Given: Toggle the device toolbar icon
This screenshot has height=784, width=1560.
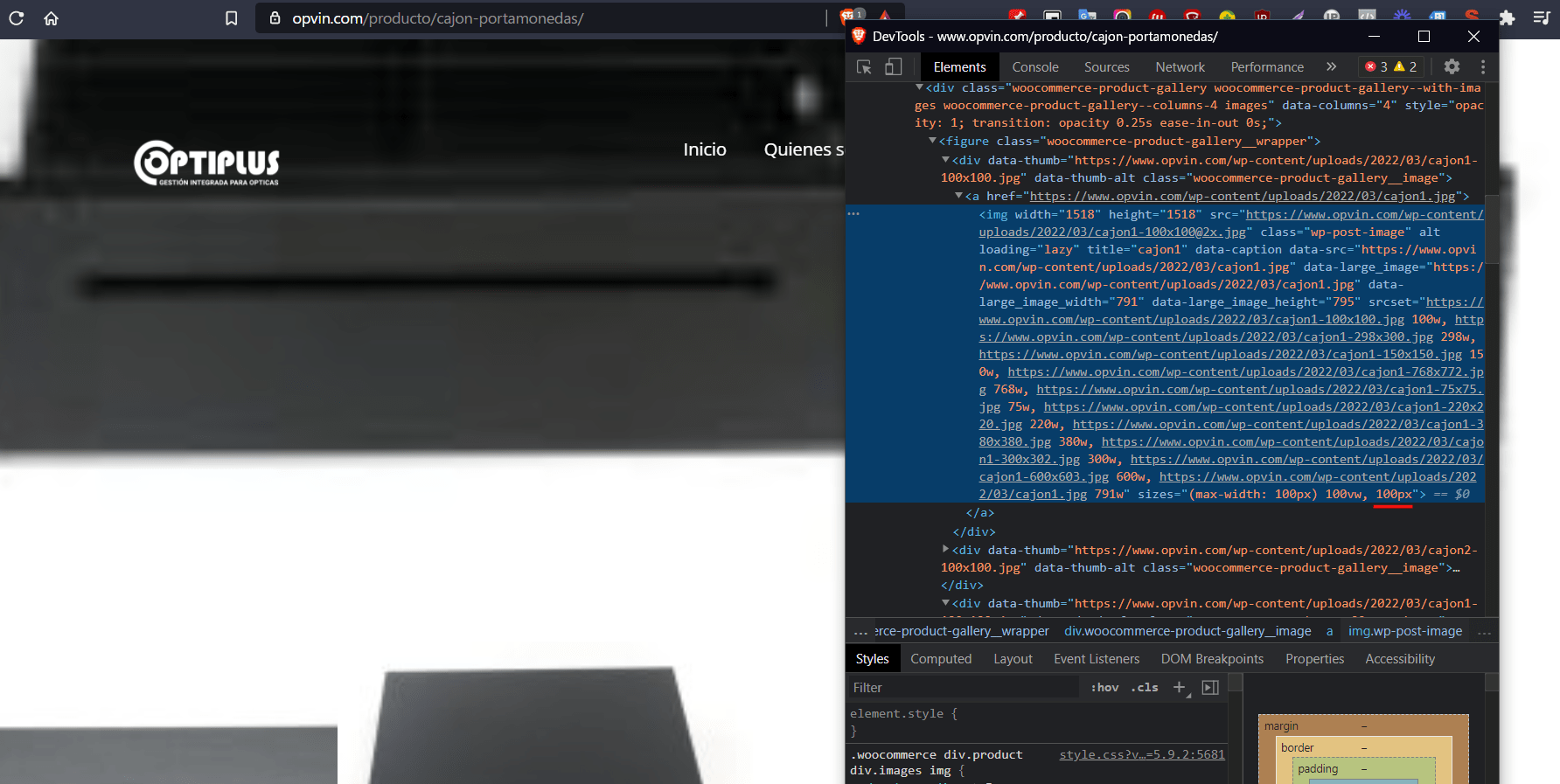Looking at the screenshot, I should click(x=893, y=67).
